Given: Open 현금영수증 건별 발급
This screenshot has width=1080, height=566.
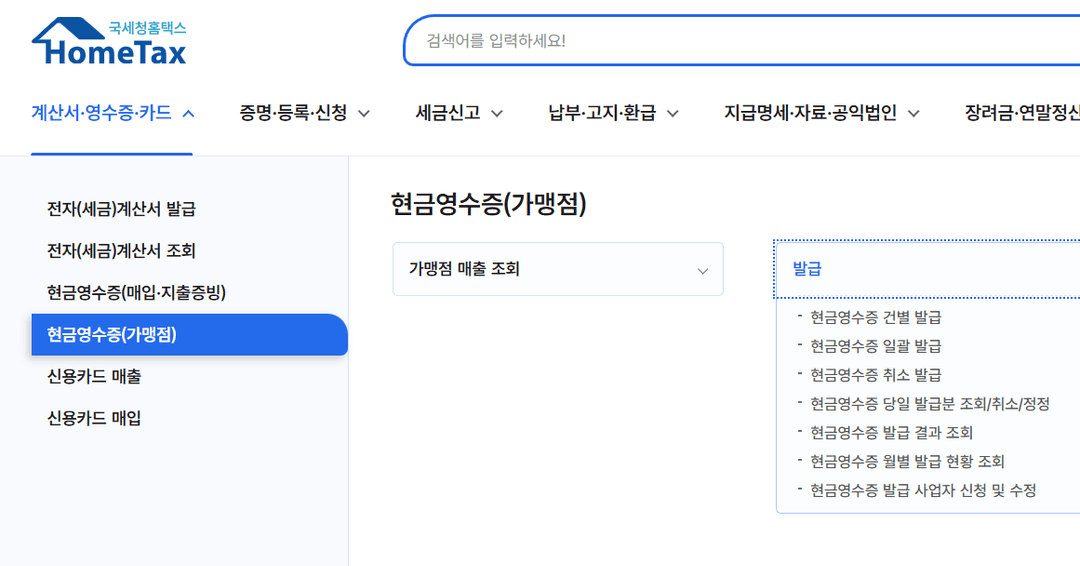Looking at the screenshot, I should pos(875,317).
